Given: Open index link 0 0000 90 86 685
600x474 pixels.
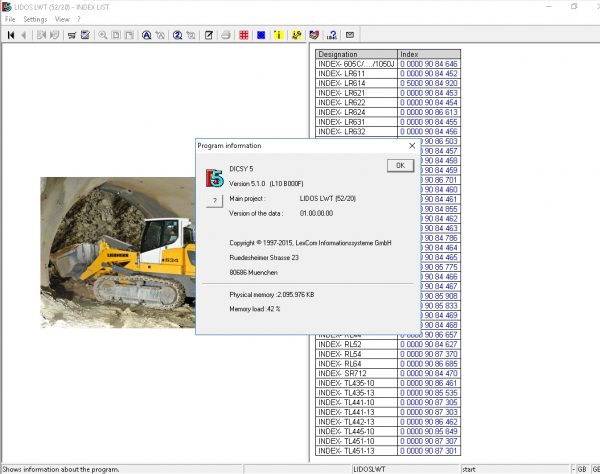Looking at the screenshot, I should click(x=429, y=364).
